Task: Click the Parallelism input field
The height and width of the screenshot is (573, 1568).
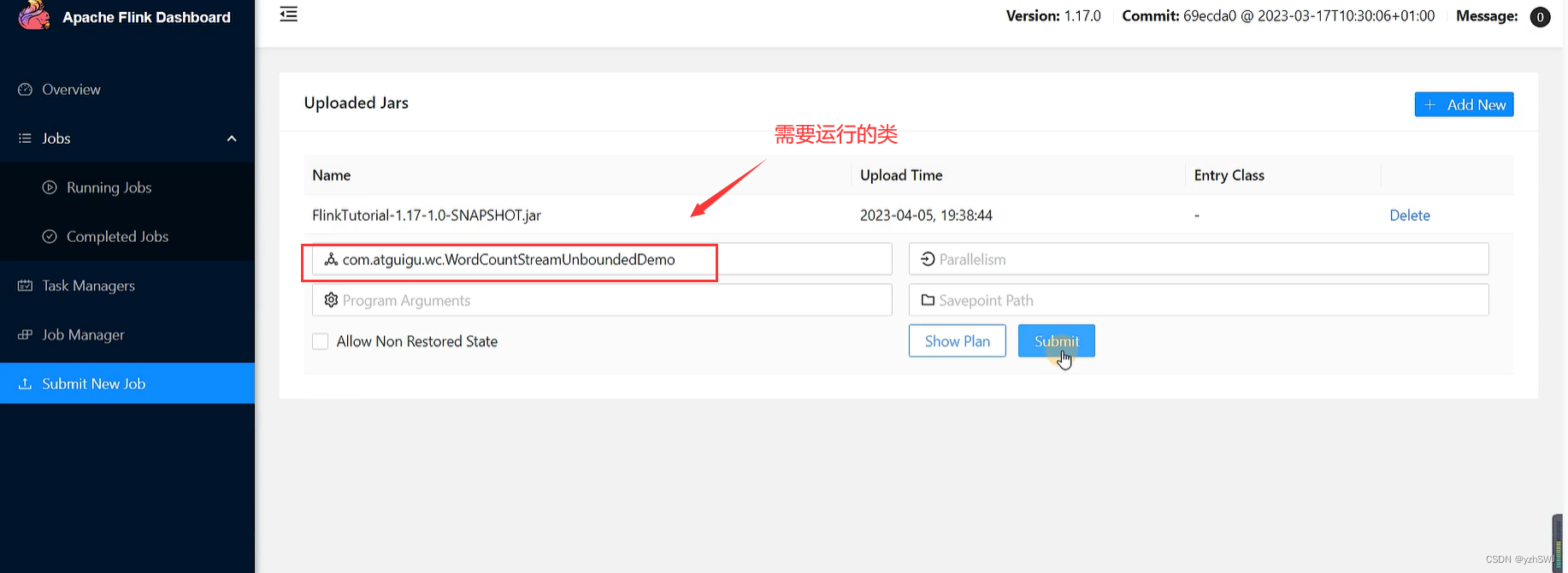Action: (x=1199, y=259)
